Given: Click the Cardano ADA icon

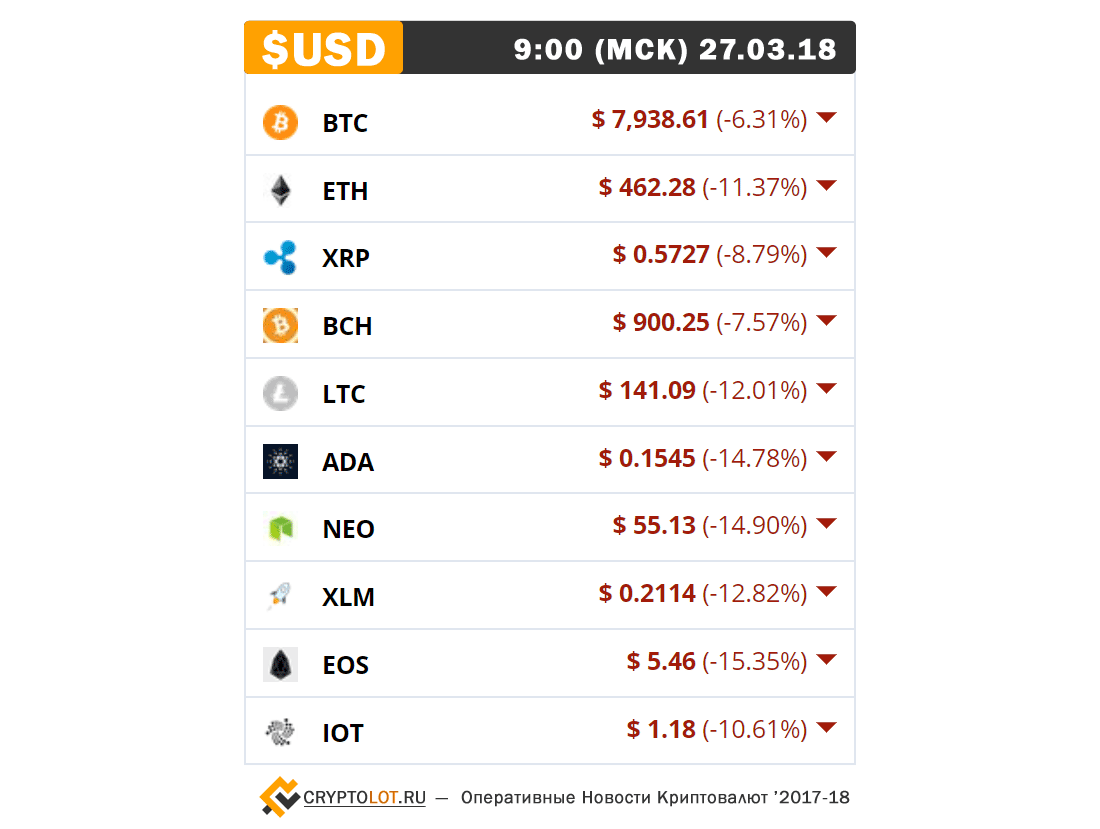Looking at the screenshot, I should point(280,461).
